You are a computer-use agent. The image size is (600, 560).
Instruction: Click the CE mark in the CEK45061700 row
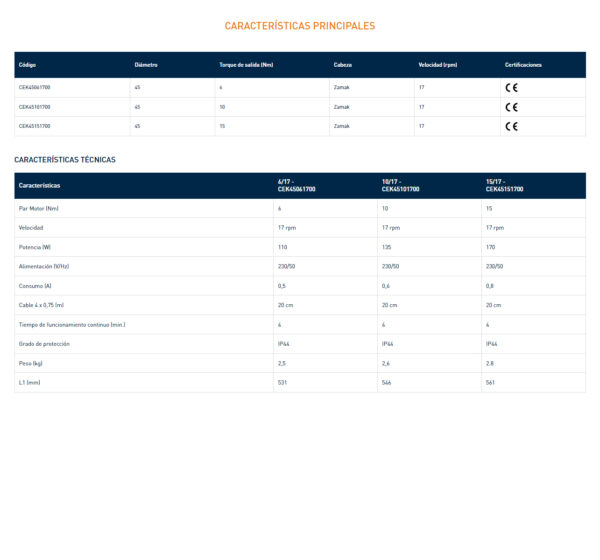tap(511, 88)
